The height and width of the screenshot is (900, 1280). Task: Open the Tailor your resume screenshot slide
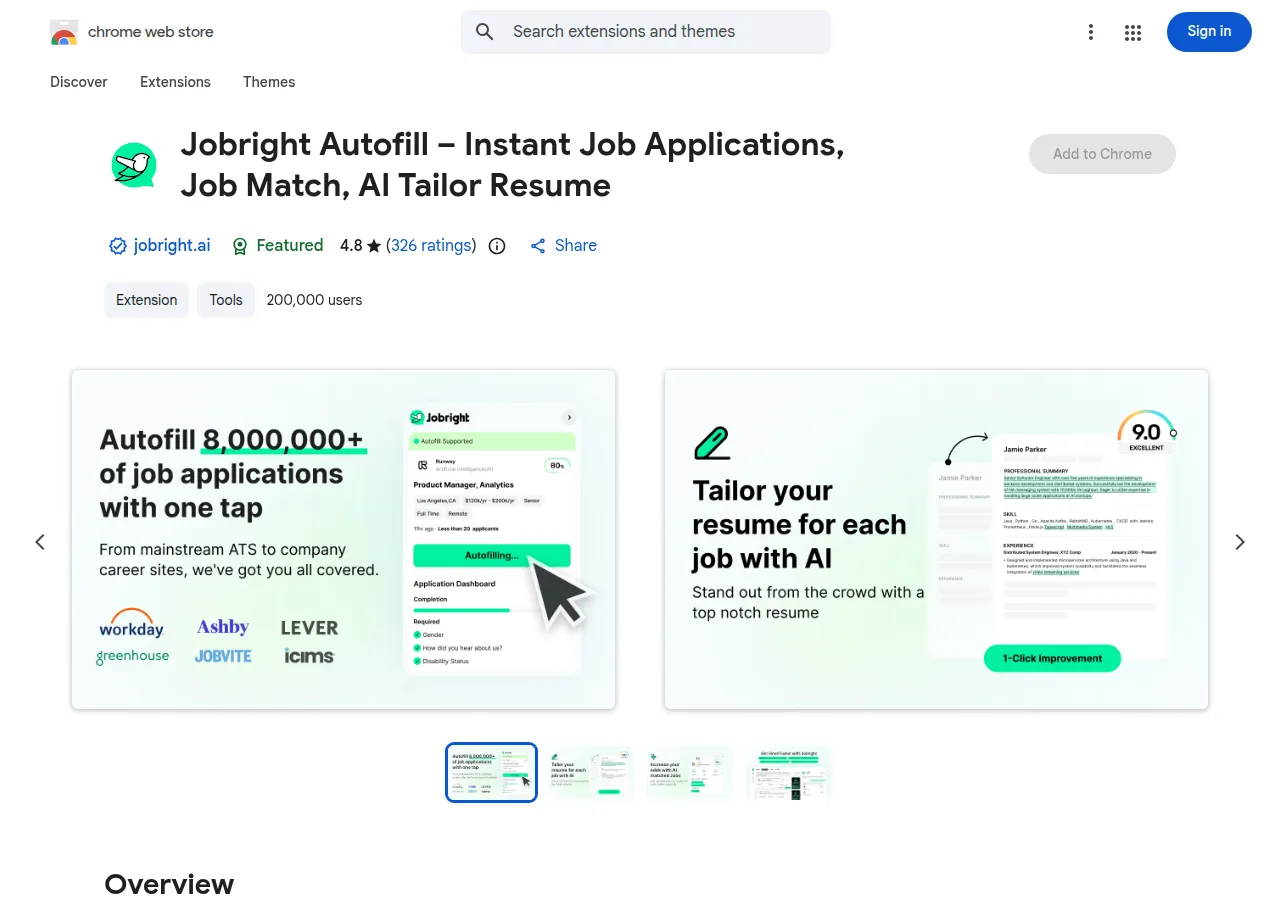(x=936, y=540)
